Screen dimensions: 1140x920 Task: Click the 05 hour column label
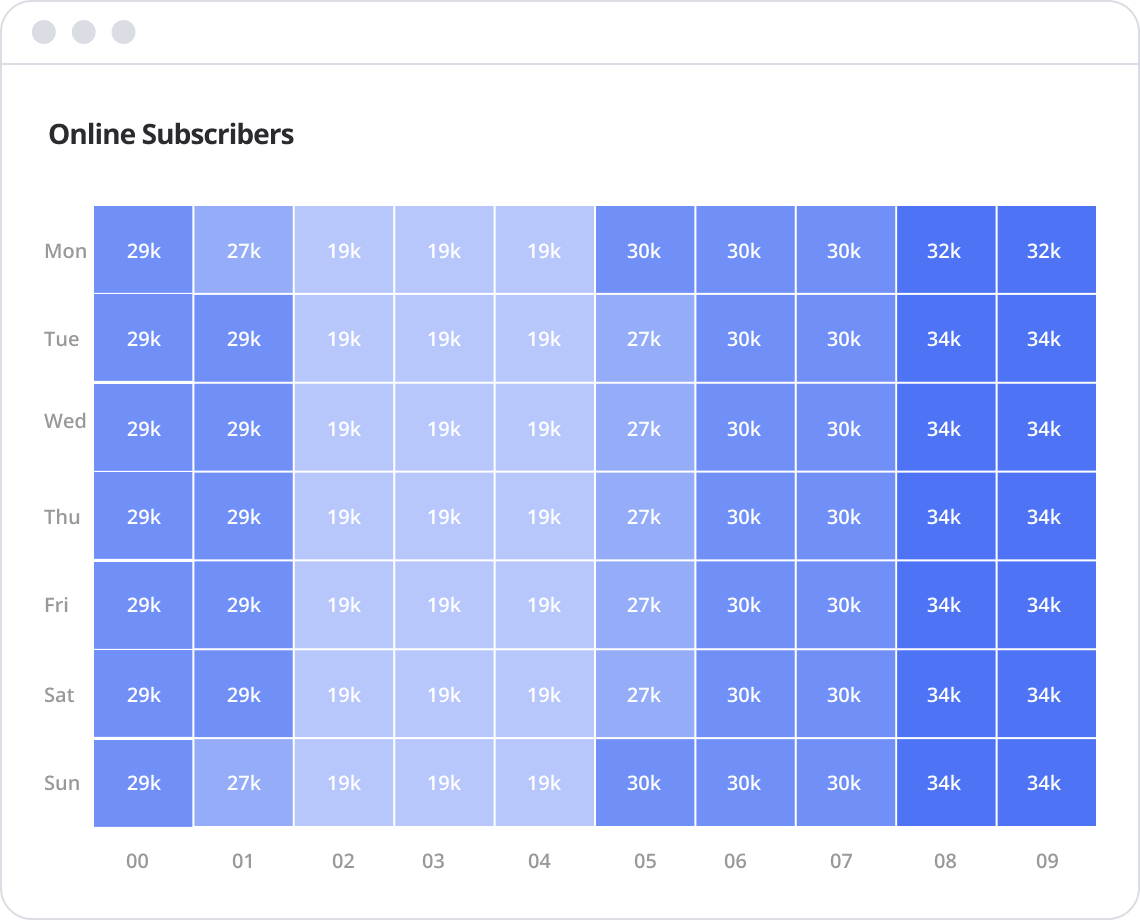pos(645,861)
